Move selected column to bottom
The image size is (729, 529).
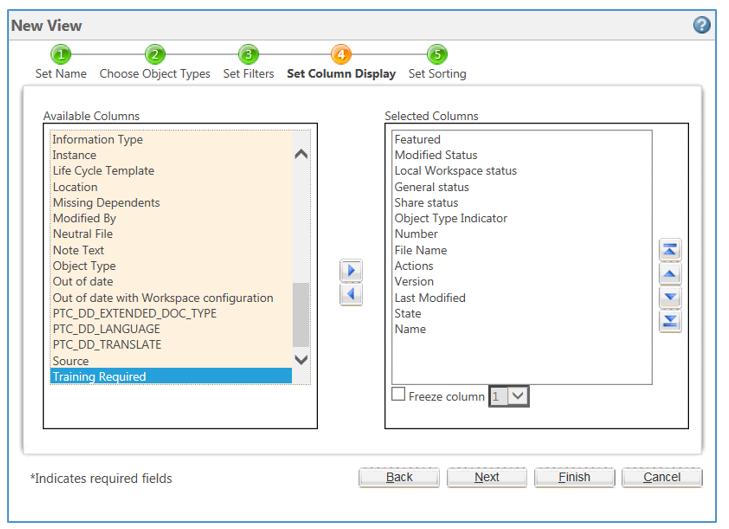[x=670, y=321]
